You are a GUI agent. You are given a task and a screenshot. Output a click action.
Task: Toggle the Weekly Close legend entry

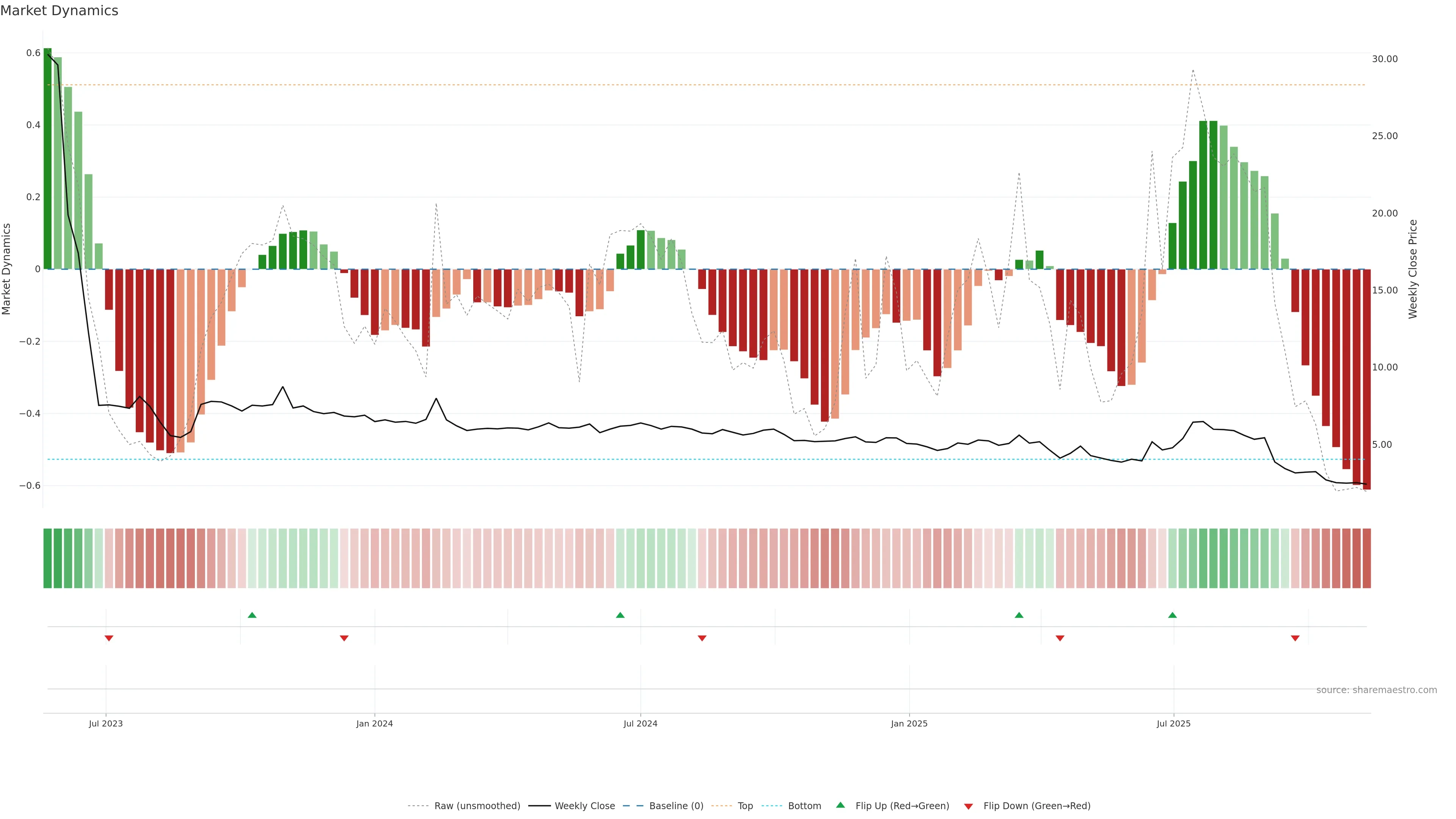click(x=584, y=806)
